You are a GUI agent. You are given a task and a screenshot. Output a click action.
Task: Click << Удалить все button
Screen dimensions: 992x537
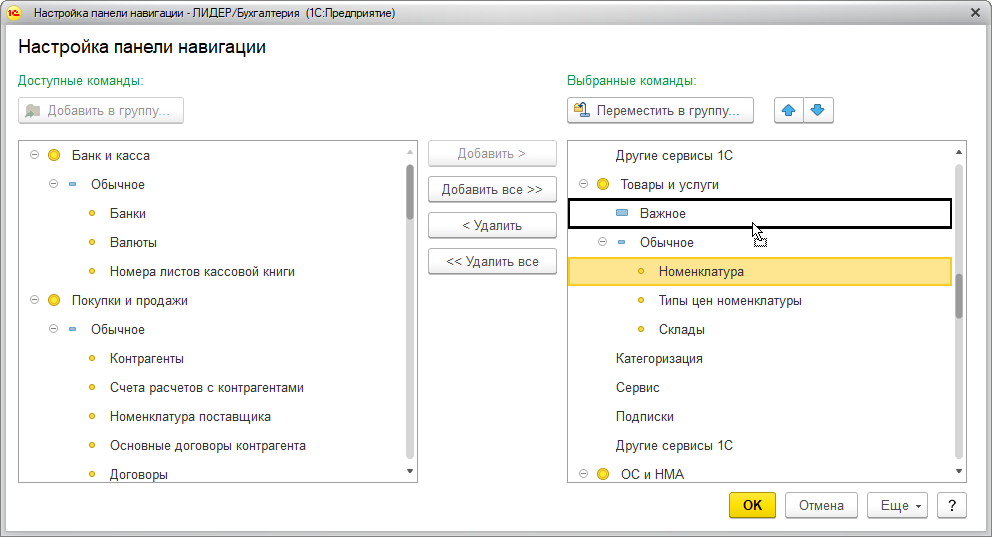492,261
